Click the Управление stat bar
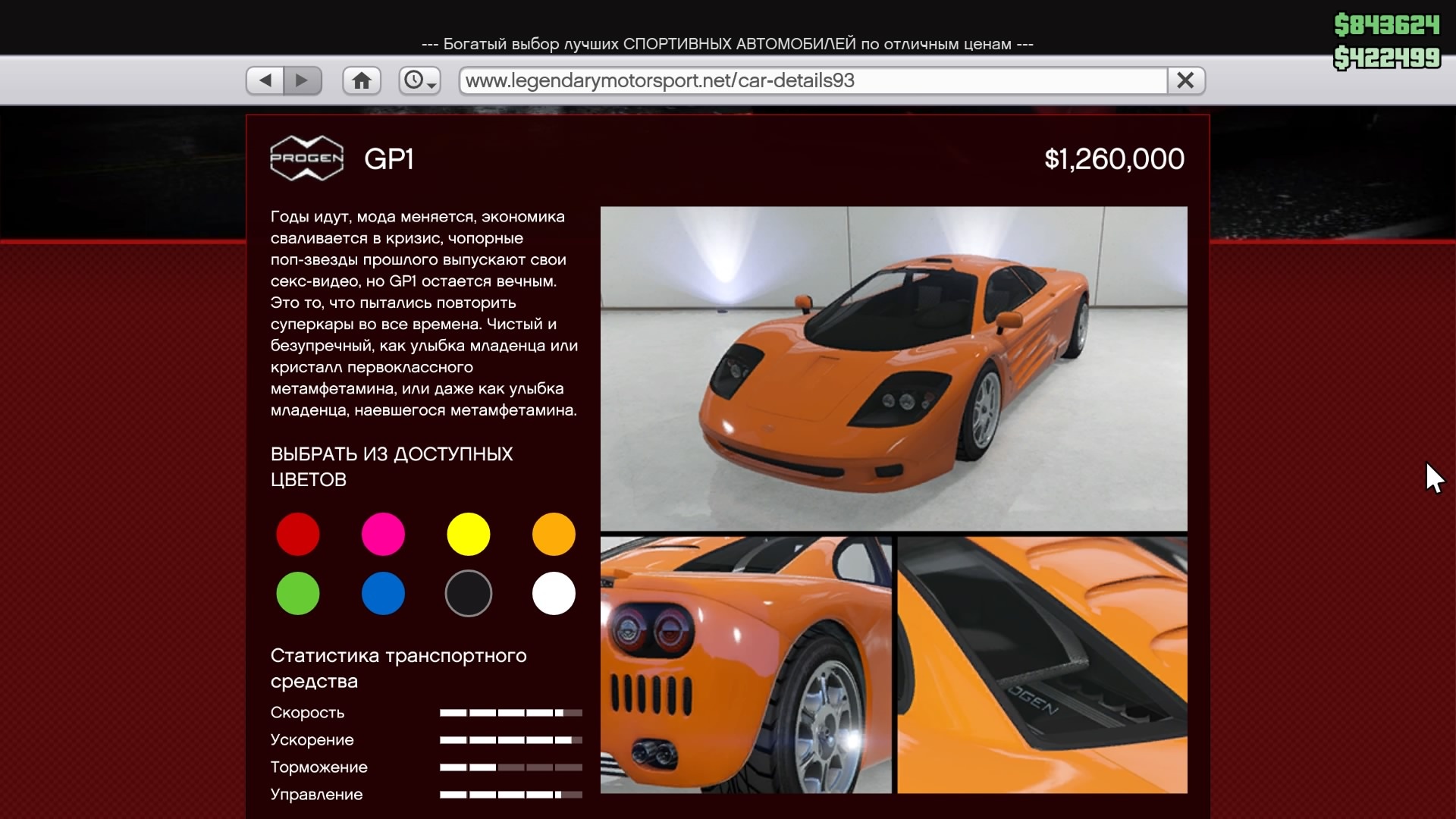 coord(511,795)
